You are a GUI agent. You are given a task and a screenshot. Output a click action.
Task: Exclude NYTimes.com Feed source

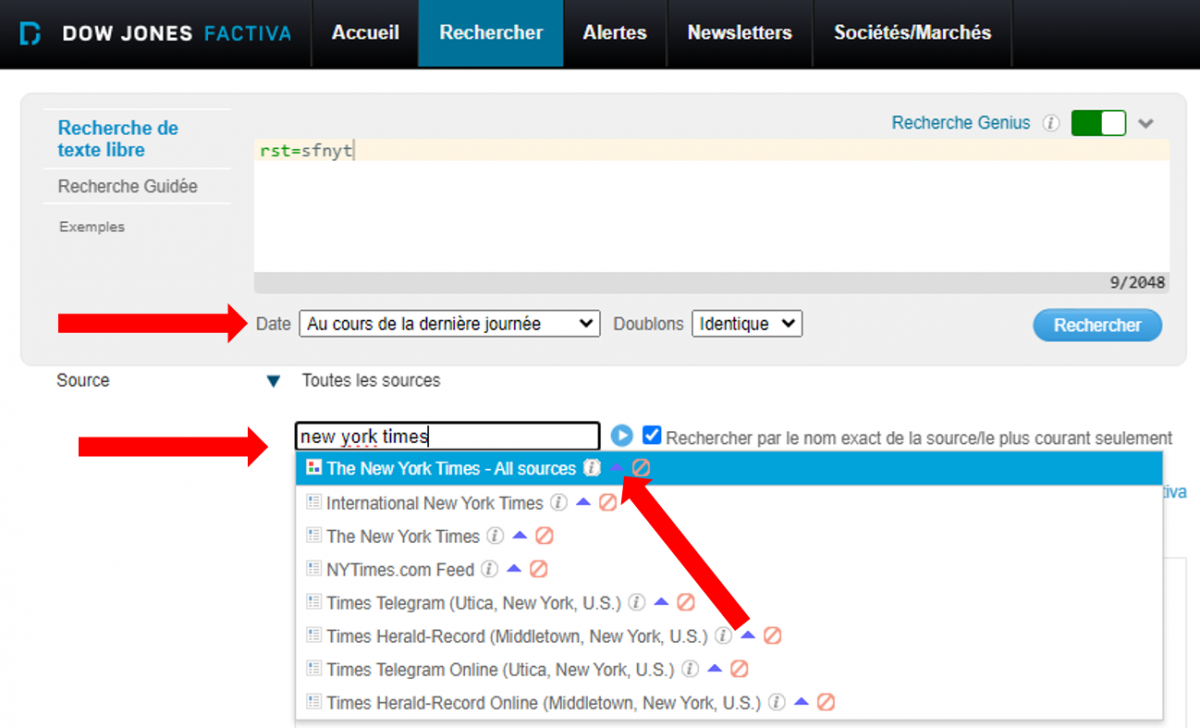pyautogui.click(x=538, y=569)
